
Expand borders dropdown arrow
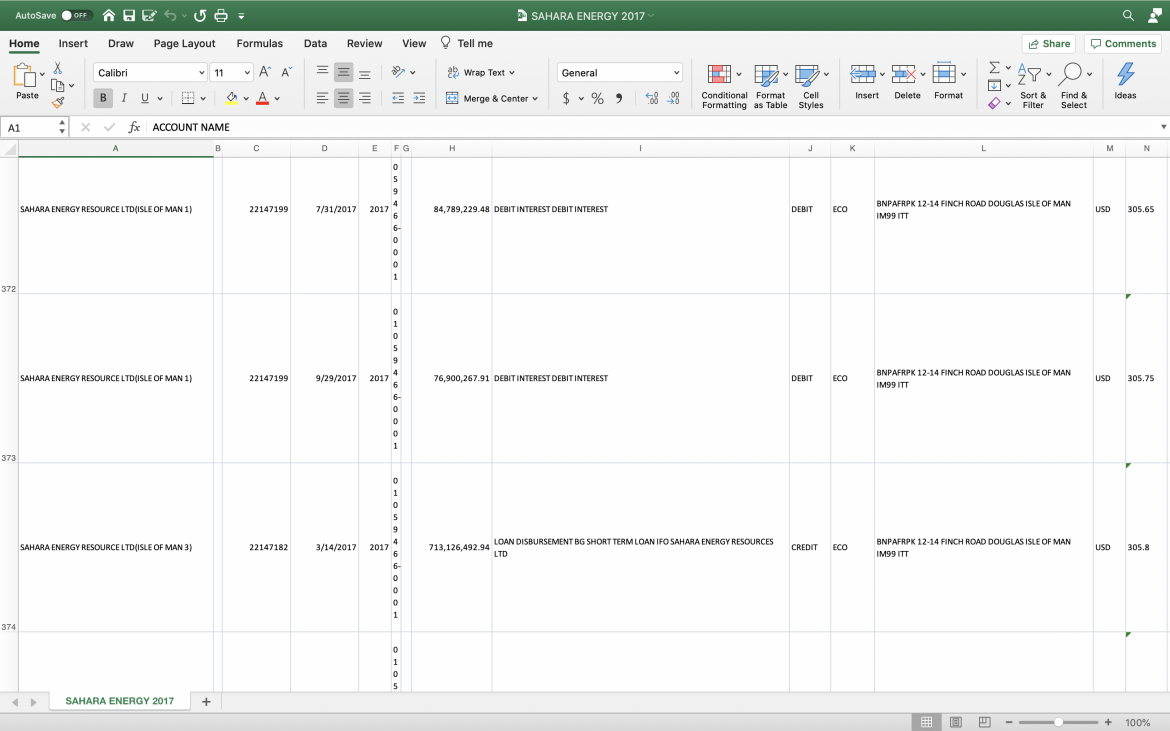[203, 98]
